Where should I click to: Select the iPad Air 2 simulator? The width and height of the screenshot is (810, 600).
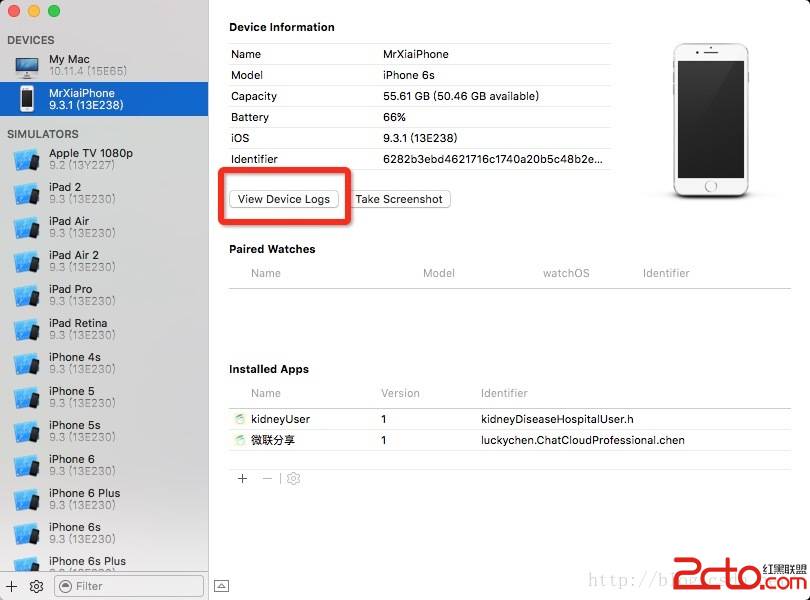click(104, 261)
